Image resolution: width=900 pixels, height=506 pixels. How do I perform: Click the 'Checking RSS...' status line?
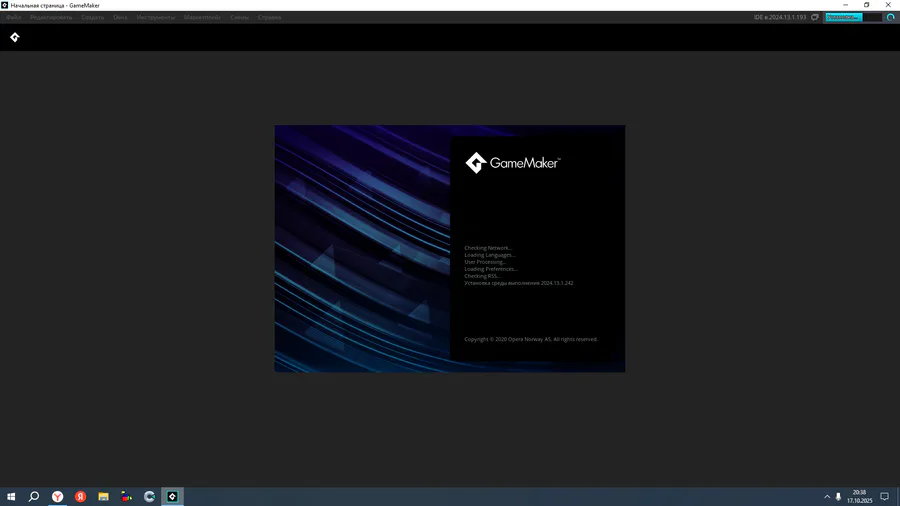coord(482,276)
